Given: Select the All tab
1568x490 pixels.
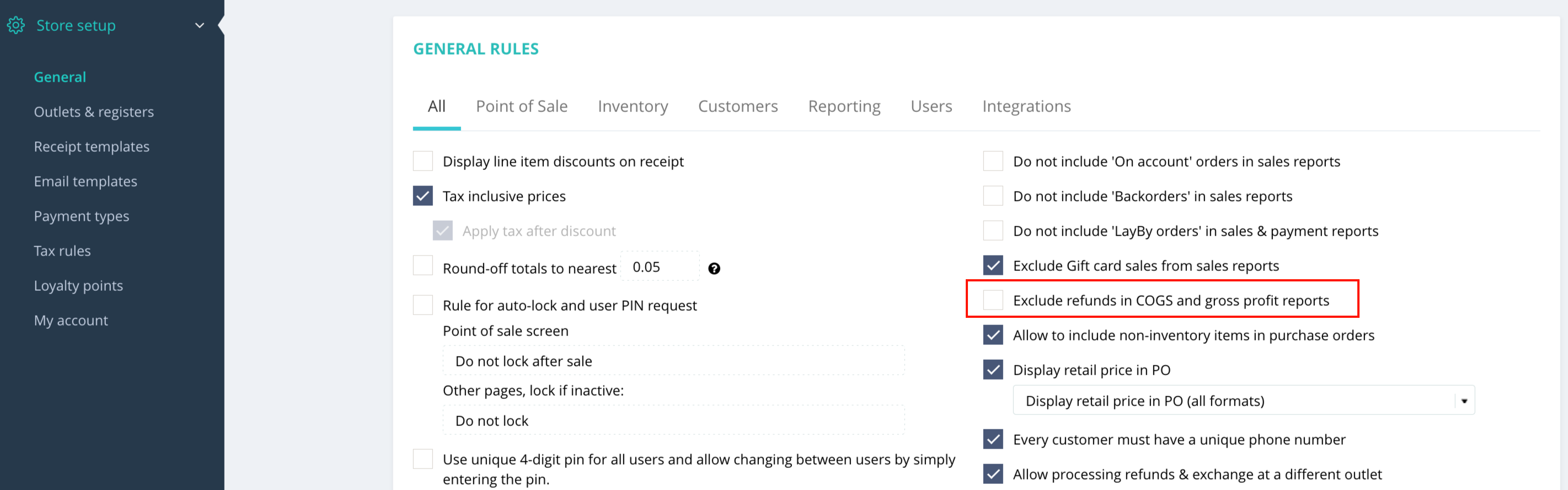Looking at the screenshot, I should pyautogui.click(x=436, y=106).
